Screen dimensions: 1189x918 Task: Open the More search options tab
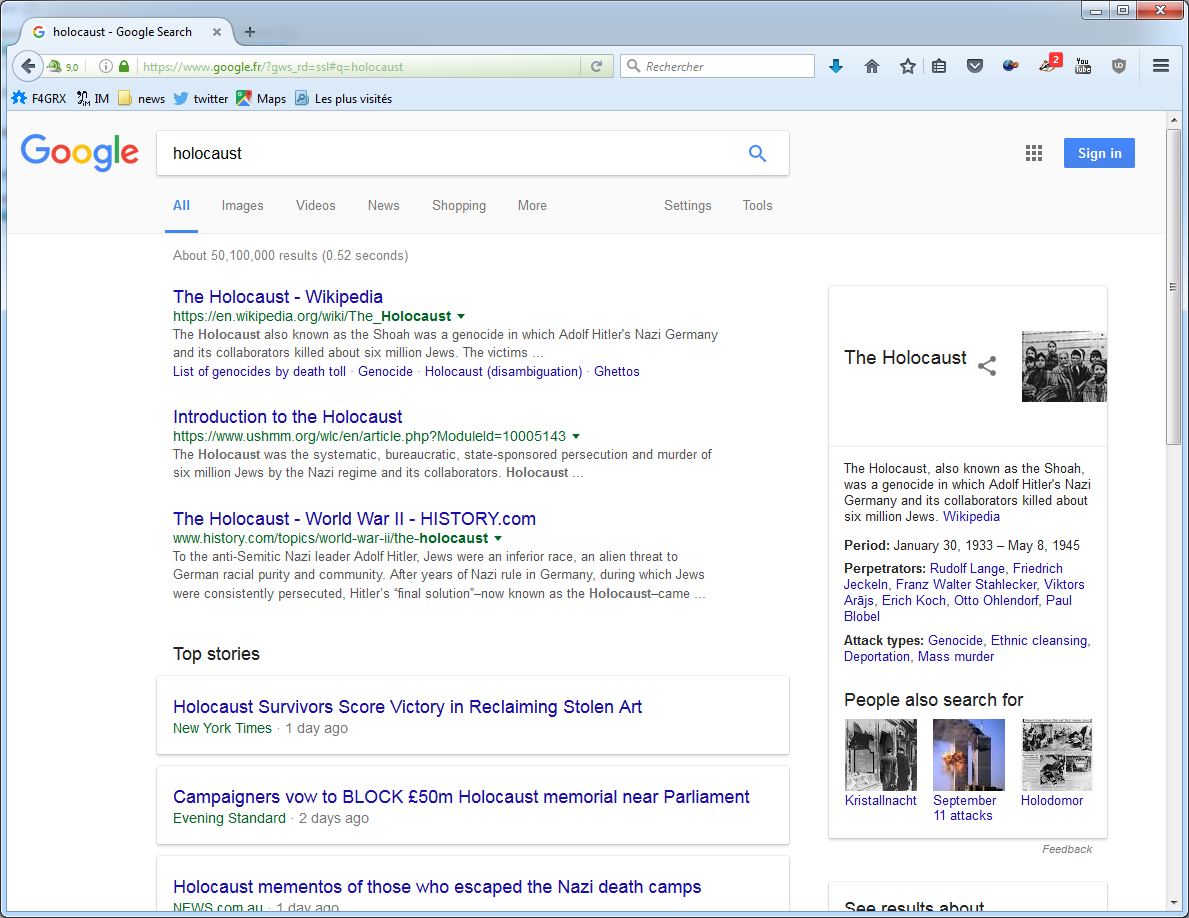pyautogui.click(x=532, y=206)
